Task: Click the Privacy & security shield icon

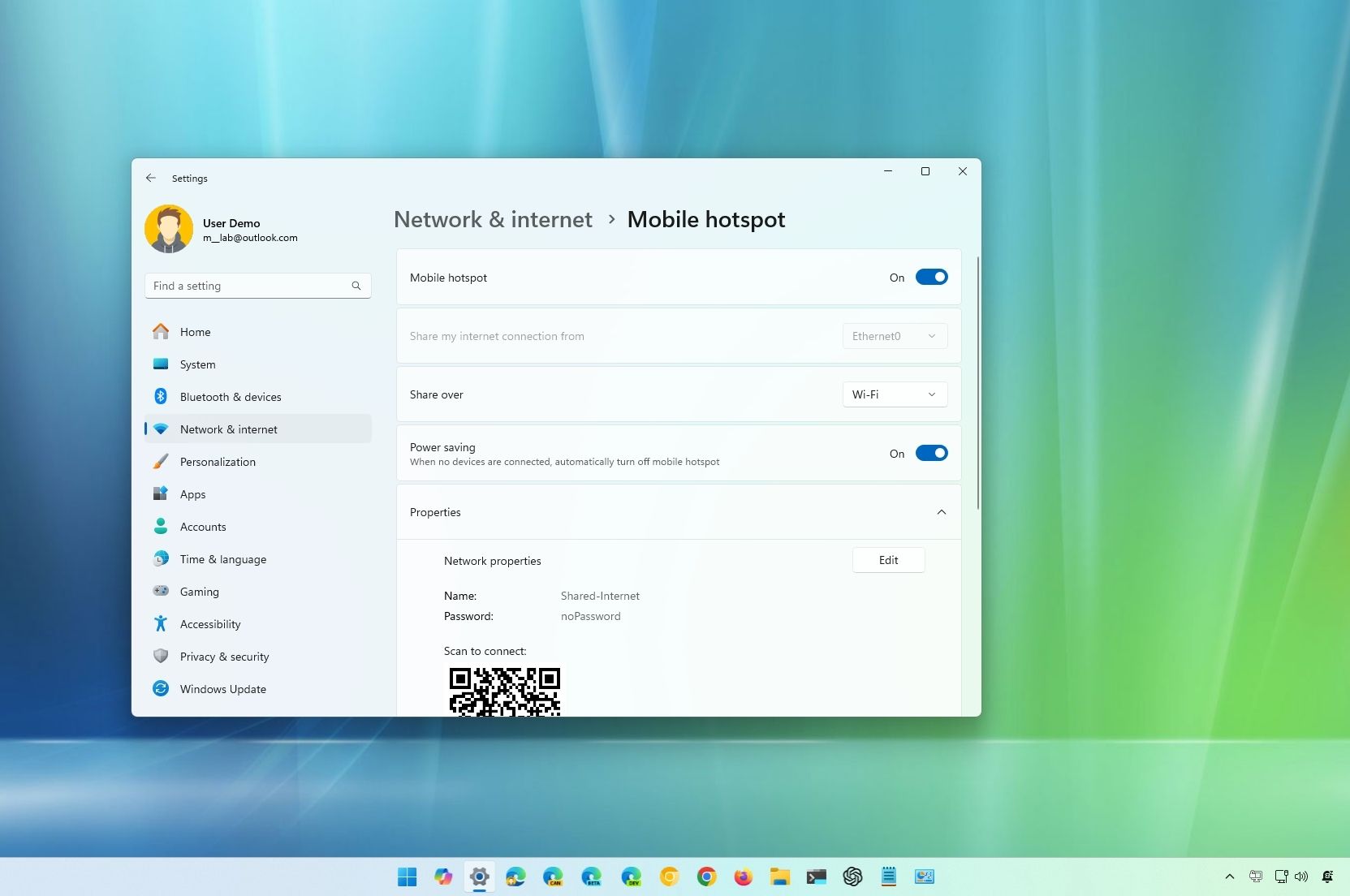Action: 161,656
